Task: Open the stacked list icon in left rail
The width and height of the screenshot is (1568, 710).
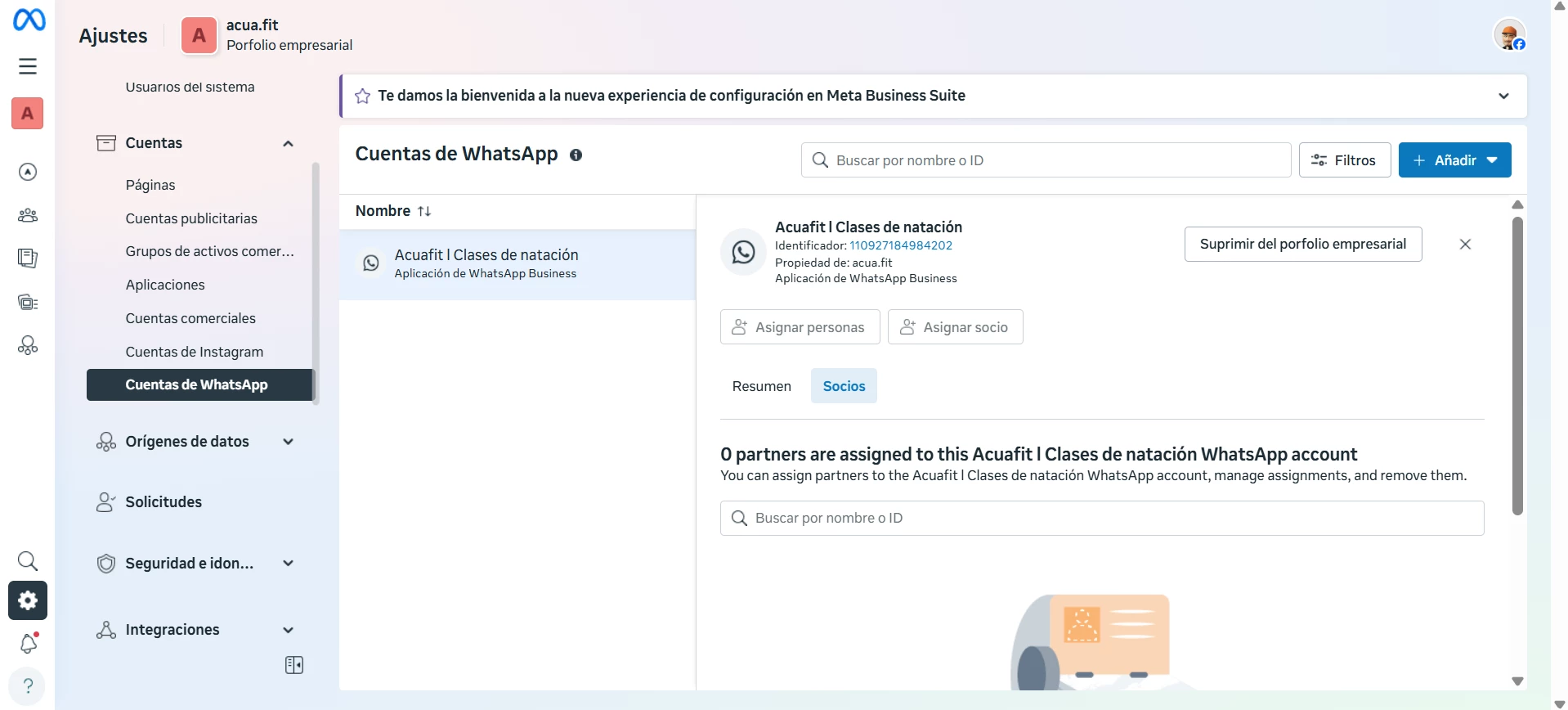Action: pyautogui.click(x=28, y=303)
